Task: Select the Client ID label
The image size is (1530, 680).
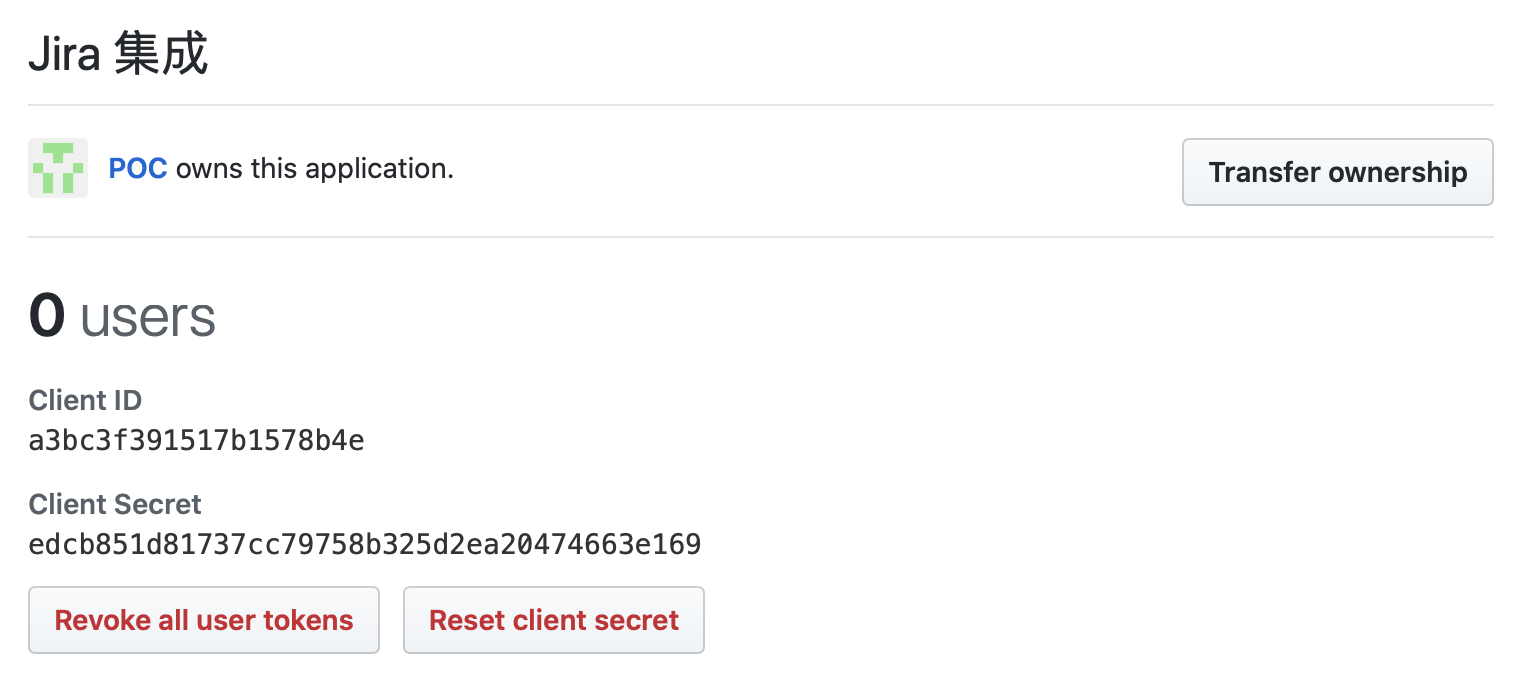Action: [x=86, y=401]
